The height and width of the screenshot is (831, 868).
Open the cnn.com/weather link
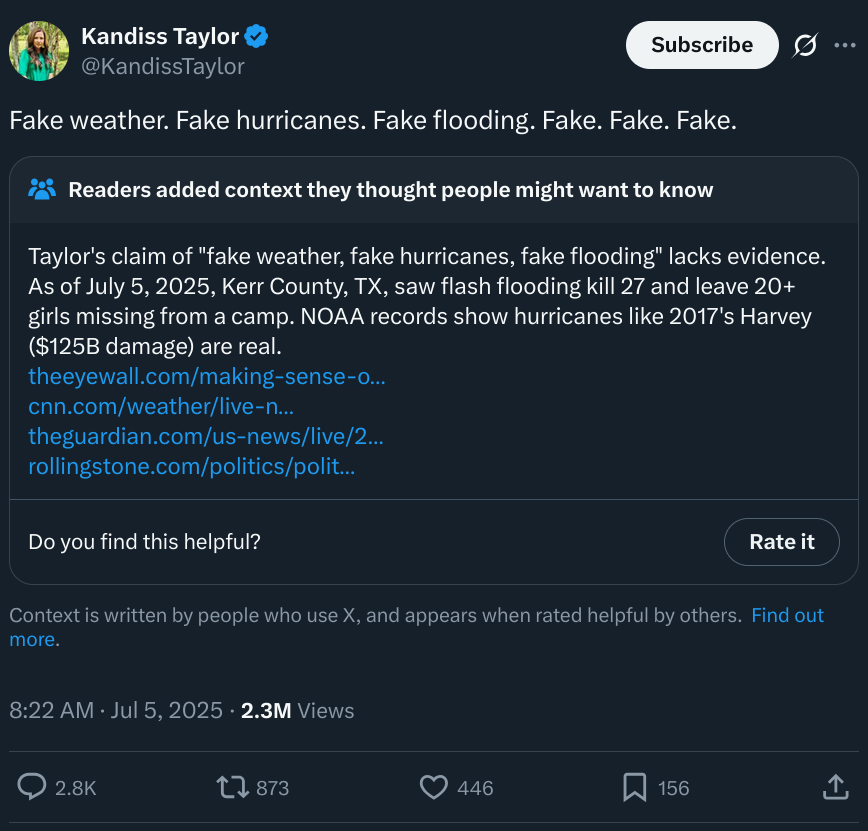pyautogui.click(x=161, y=406)
